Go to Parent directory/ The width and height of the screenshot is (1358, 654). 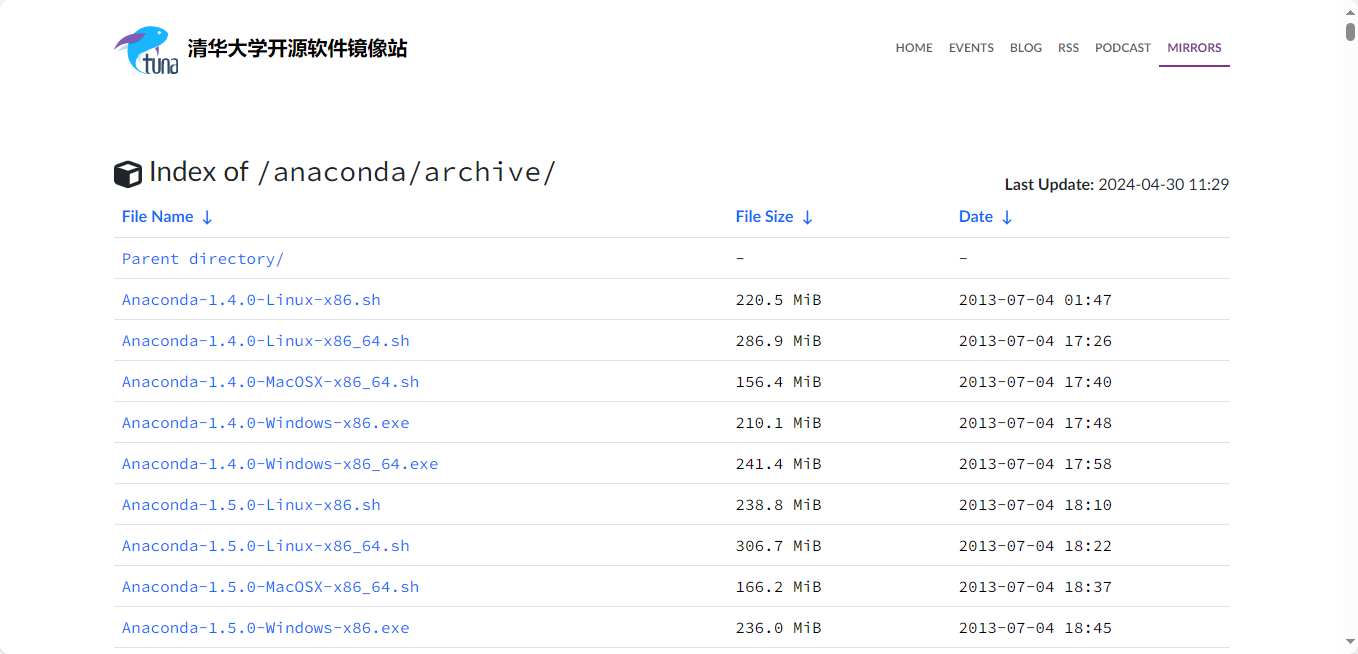tap(203, 259)
